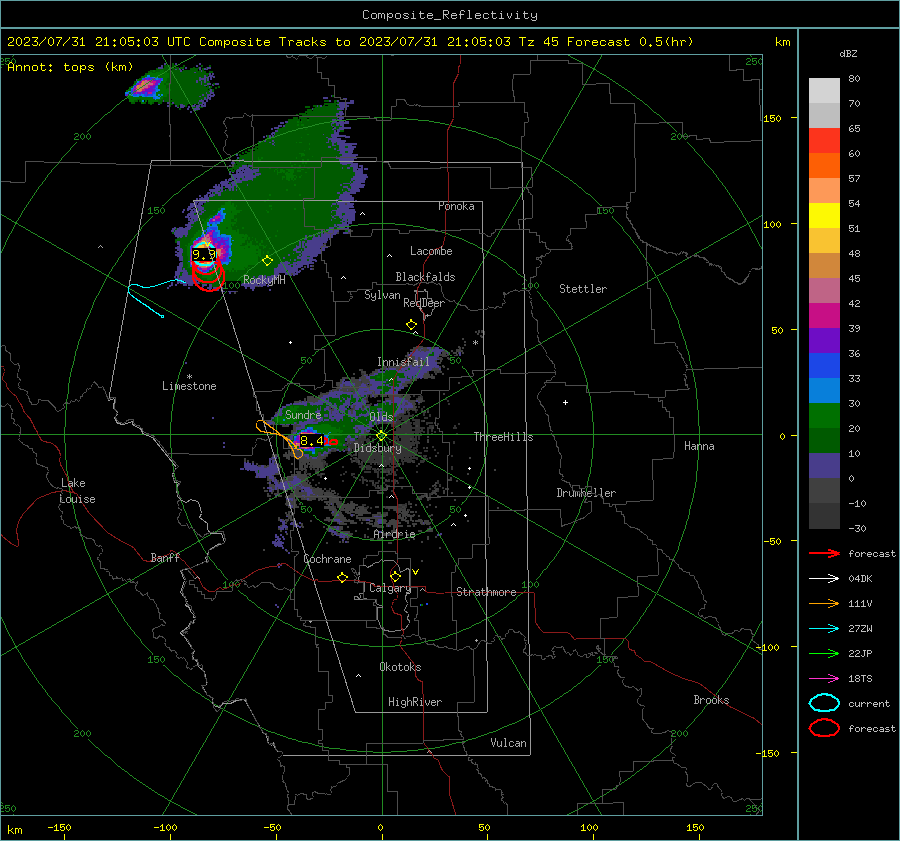Click the Banff city label

165,557
